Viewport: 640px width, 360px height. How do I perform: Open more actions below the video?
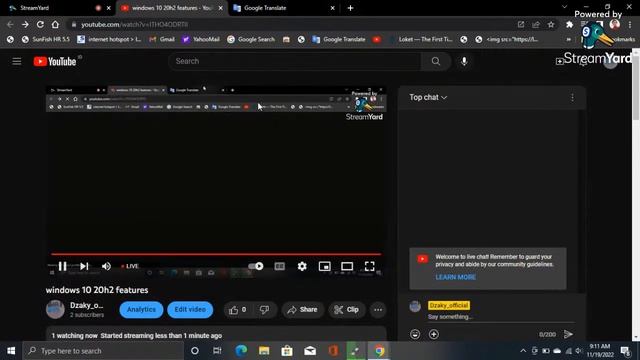tap(378, 310)
